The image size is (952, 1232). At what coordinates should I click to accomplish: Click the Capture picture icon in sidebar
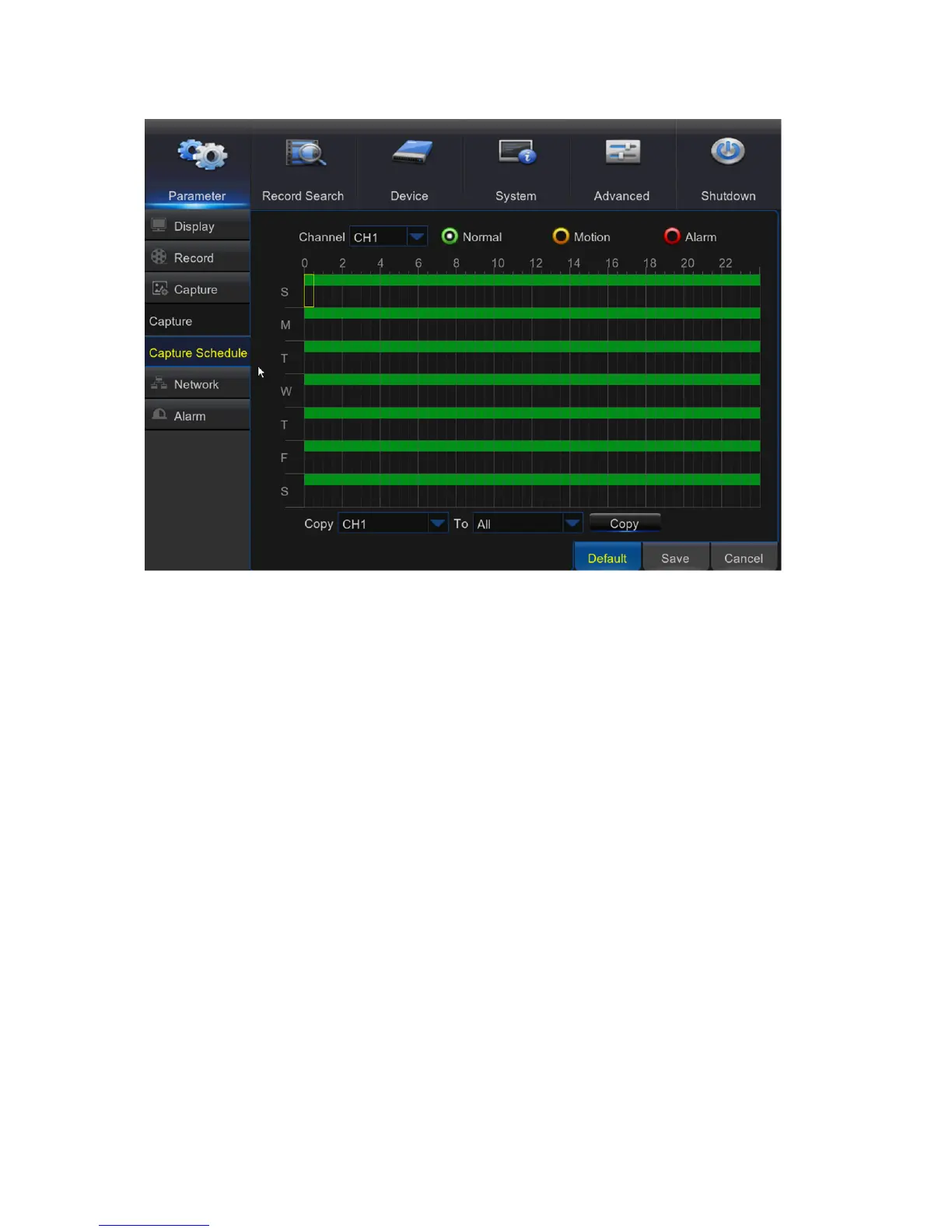159,289
